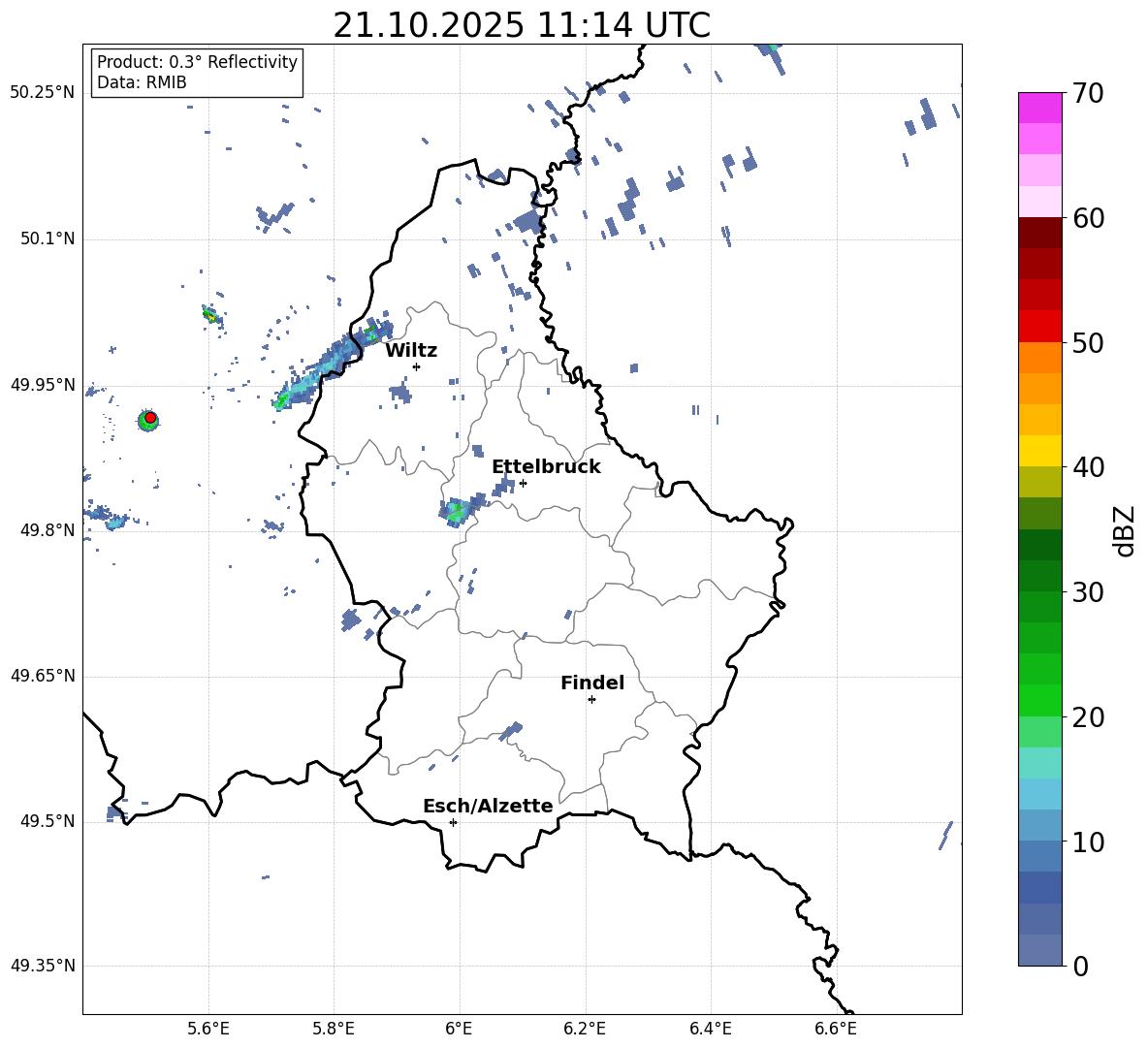The image size is (1148, 1048).
Task: Click the 49.5°N latitude label
Action: click(x=48, y=821)
